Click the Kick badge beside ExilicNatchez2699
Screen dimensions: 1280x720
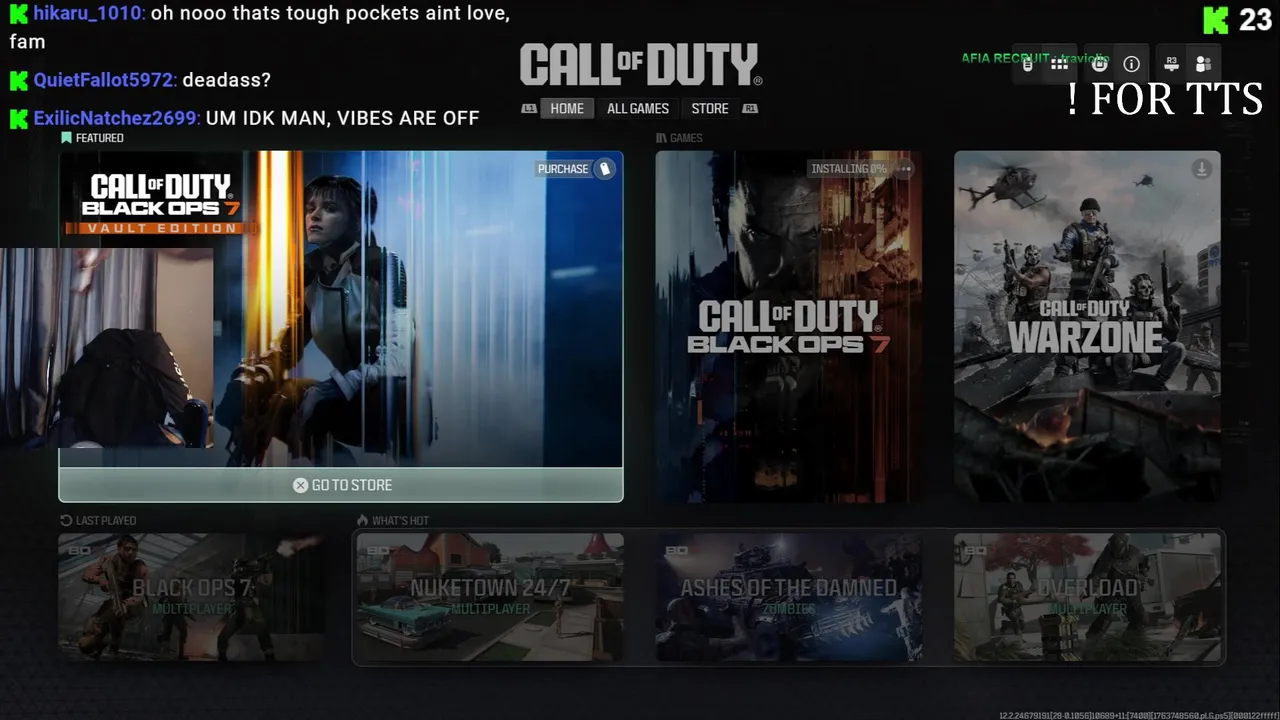(19, 118)
